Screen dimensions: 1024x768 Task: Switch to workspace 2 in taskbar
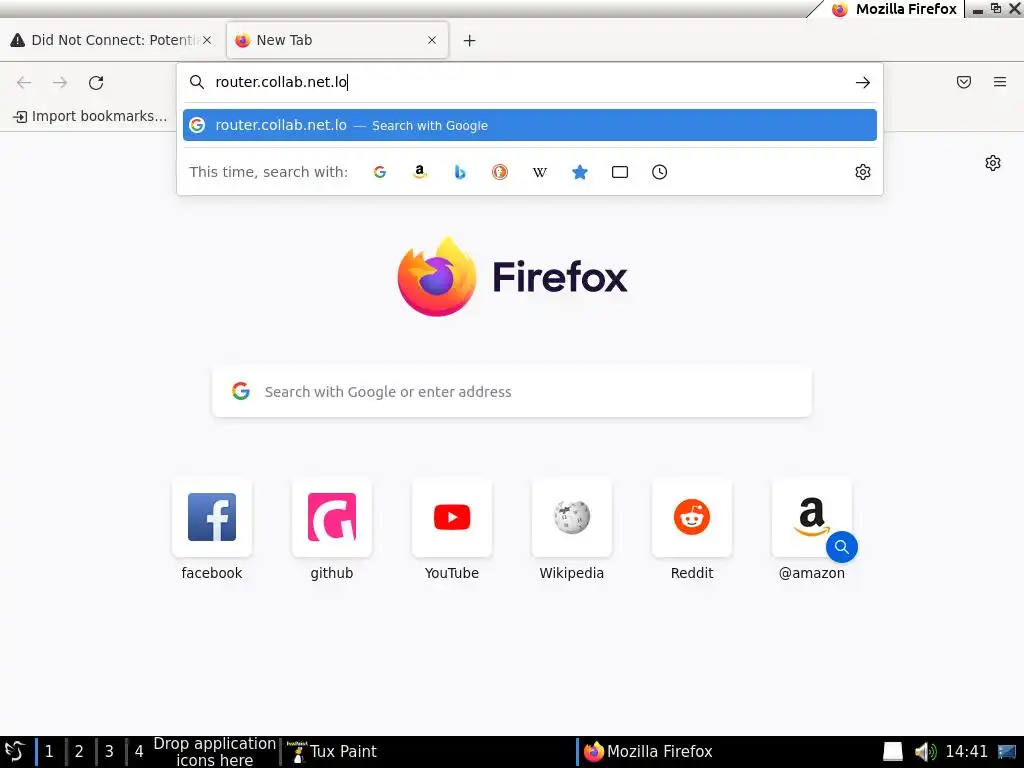pyautogui.click(x=79, y=752)
